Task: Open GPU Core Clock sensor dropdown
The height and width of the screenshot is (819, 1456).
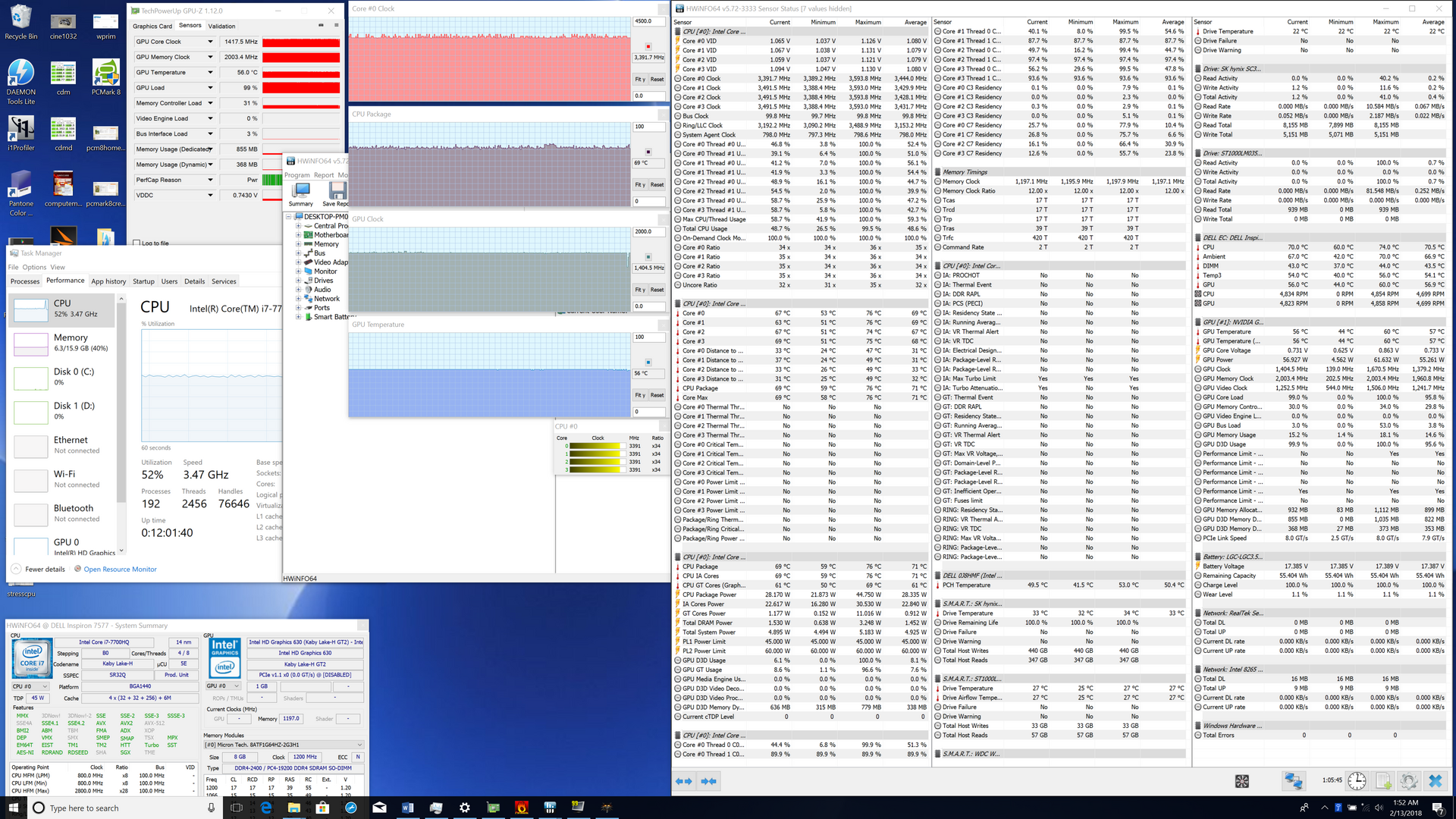Action: pos(210,42)
